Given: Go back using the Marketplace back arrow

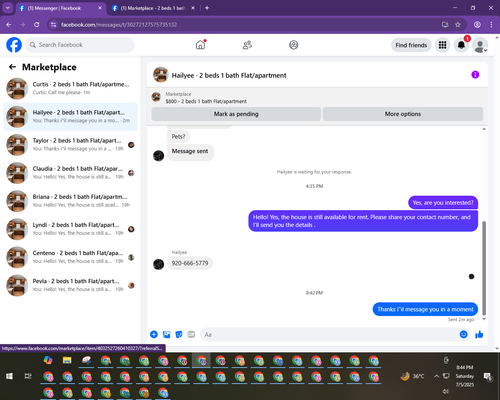Looking at the screenshot, I should [12, 67].
